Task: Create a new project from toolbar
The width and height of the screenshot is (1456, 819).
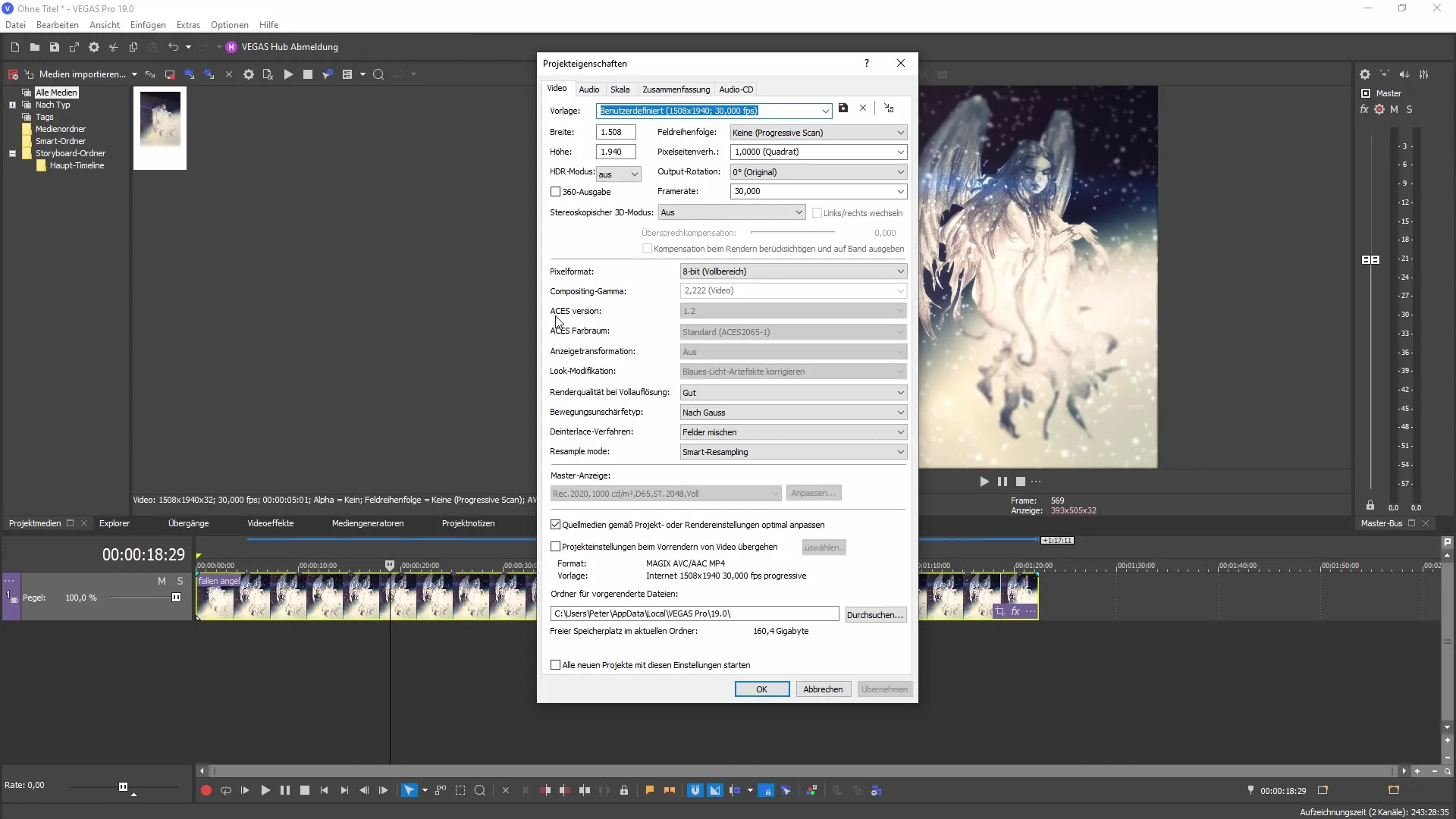Action: click(14, 47)
